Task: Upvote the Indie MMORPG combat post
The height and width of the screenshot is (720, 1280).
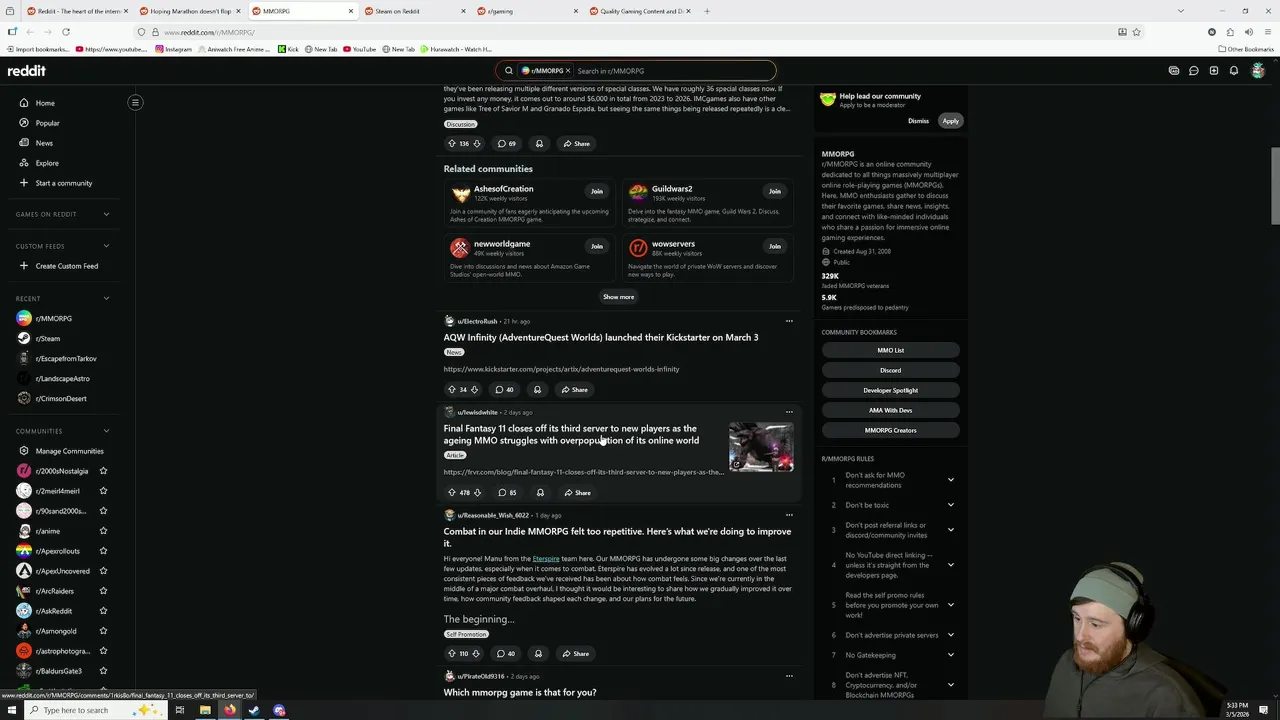Action: pos(452,653)
